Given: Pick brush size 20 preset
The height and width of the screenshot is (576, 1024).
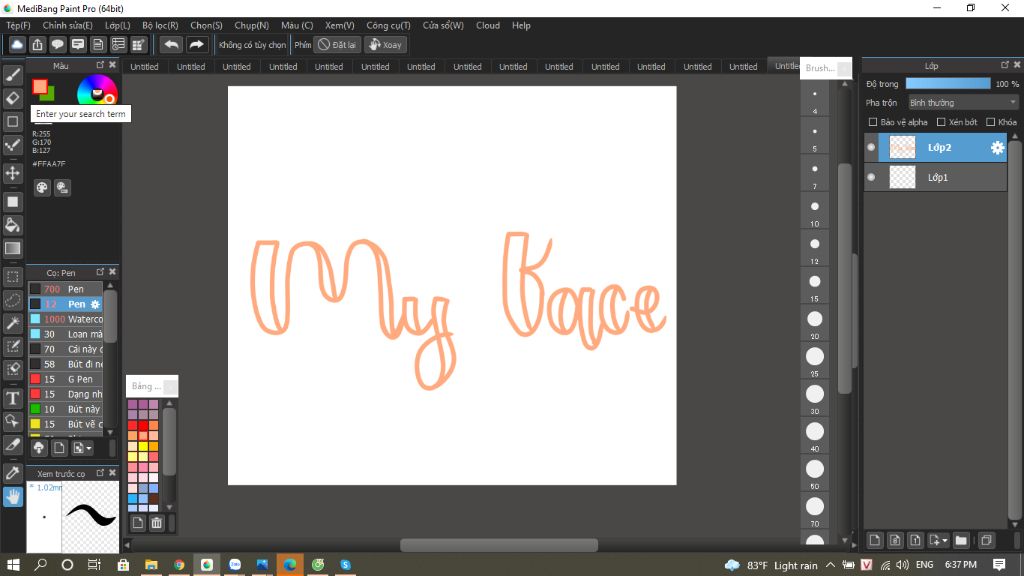Looking at the screenshot, I should click(814, 323).
